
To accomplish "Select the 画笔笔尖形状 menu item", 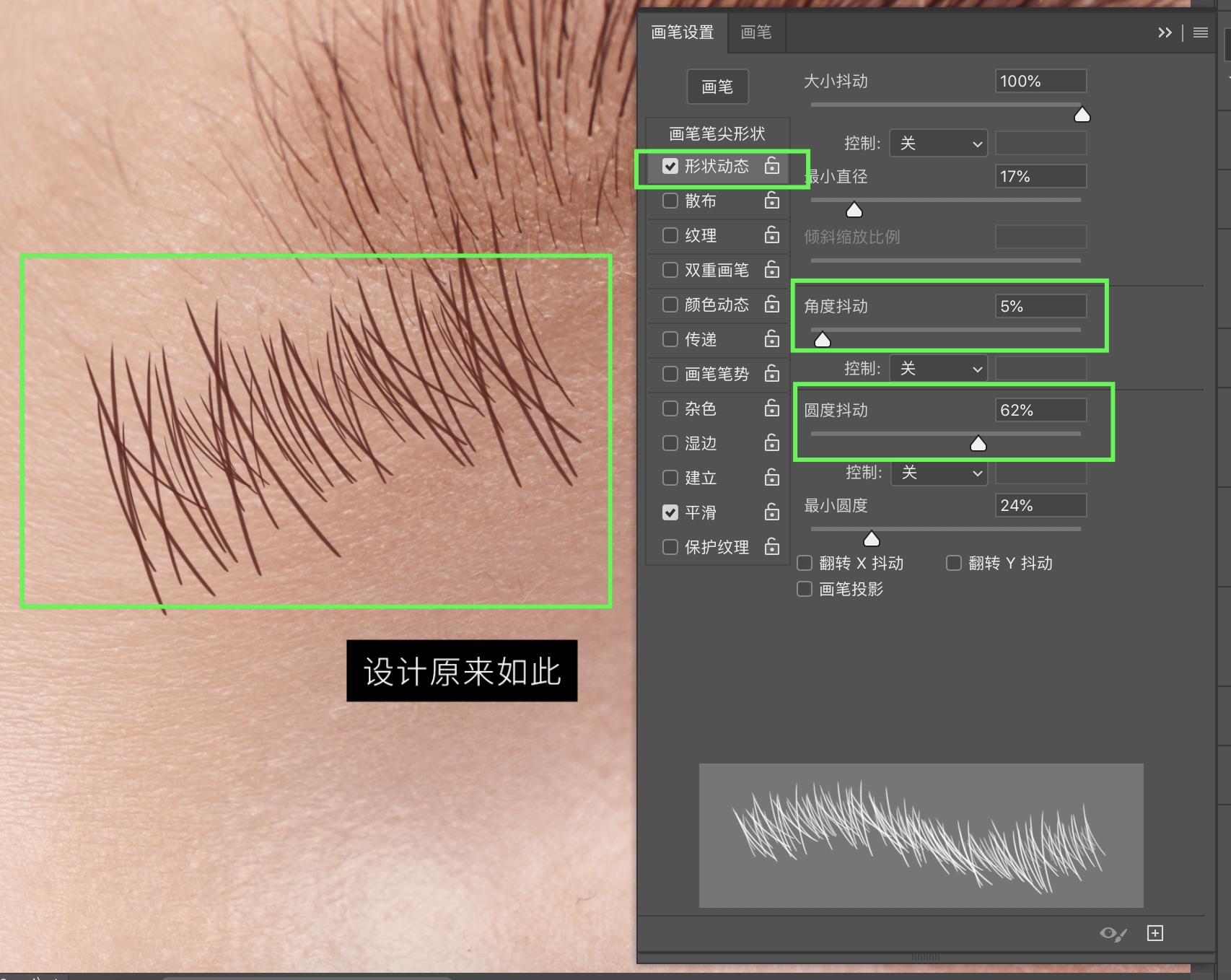I will (x=717, y=132).
